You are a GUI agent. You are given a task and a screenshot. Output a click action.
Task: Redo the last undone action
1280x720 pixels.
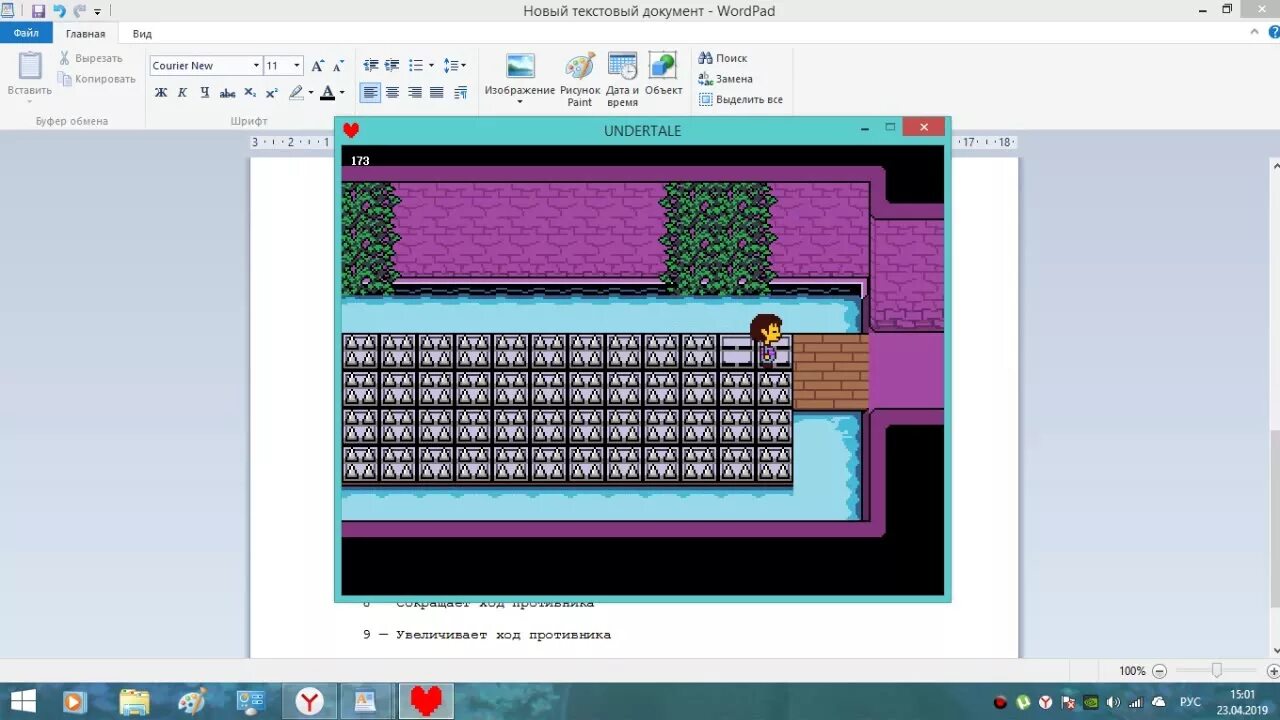click(x=78, y=11)
